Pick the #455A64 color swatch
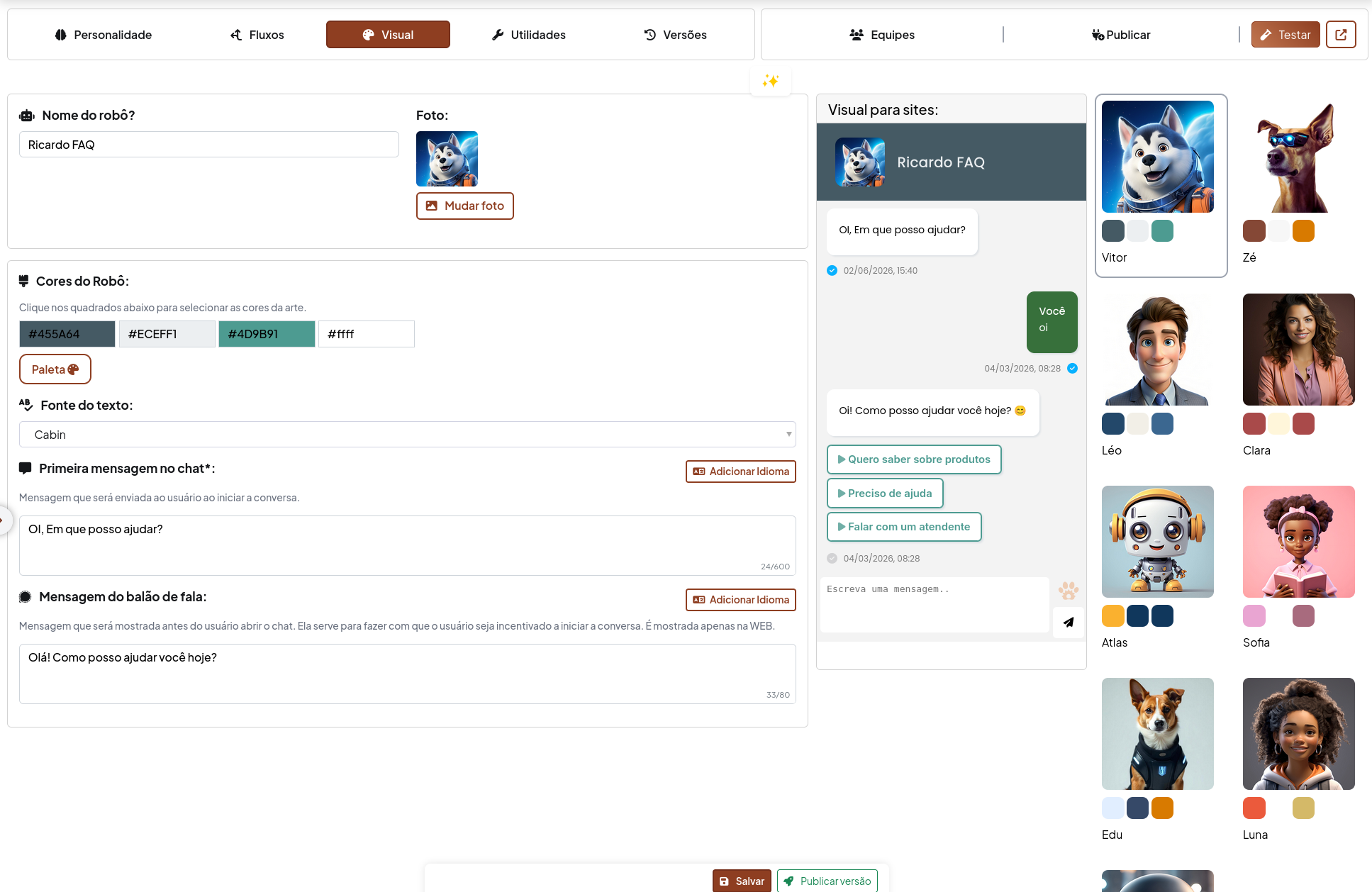1372x892 pixels. tap(67, 334)
